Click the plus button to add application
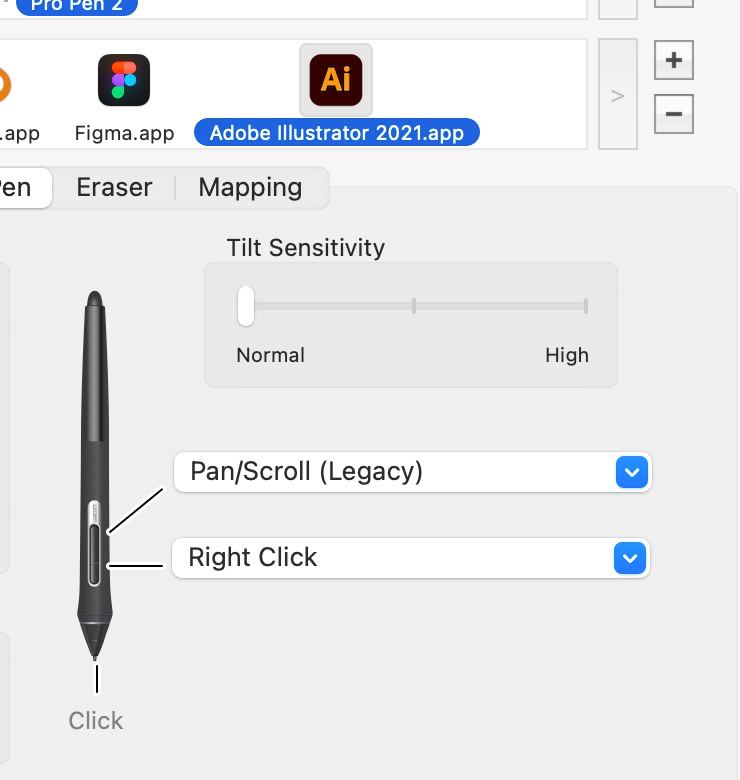Image resolution: width=740 pixels, height=780 pixels. click(x=673, y=61)
